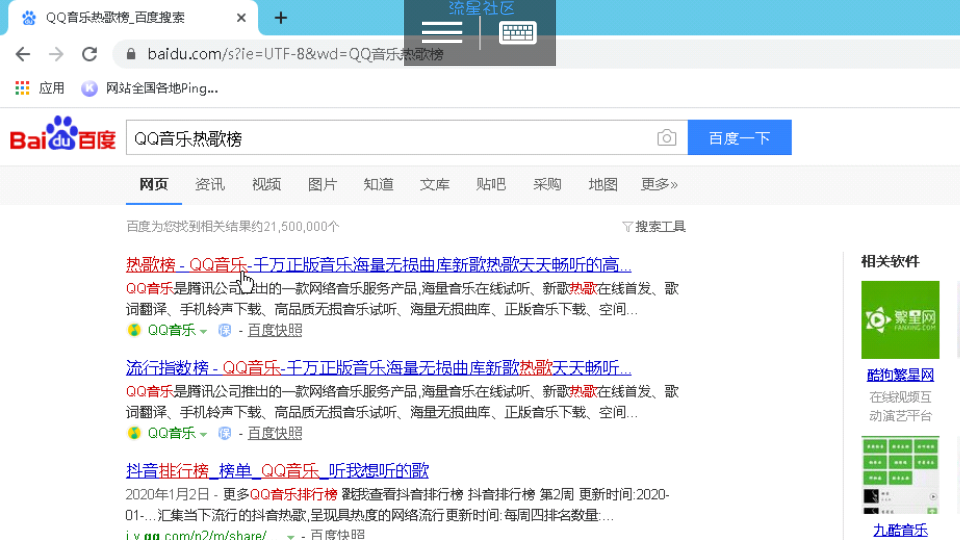Open the 九酷音乐 link
This screenshot has width=960, height=540.
(900, 530)
